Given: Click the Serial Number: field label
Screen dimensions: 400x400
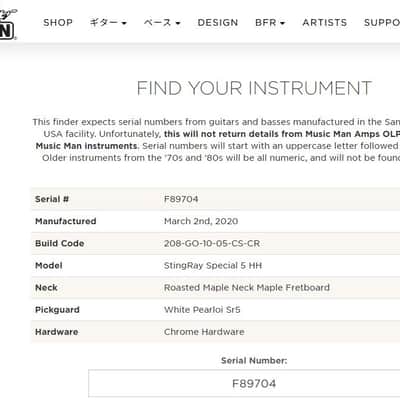Looking at the screenshot, I should 254,360.
